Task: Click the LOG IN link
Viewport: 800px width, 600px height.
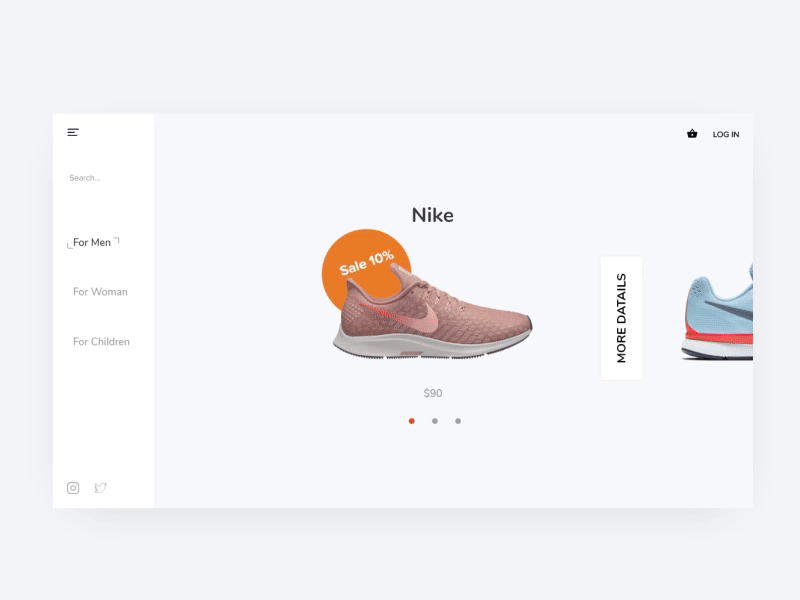Action: point(726,134)
